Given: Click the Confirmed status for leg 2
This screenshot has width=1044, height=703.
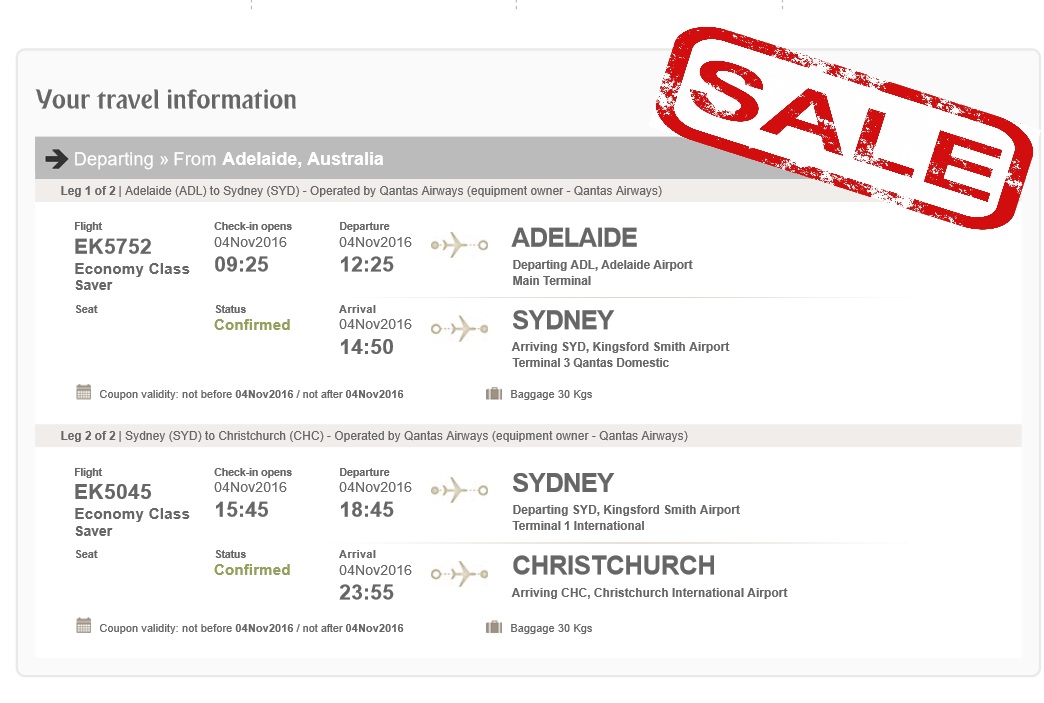Looking at the screenshot, I should (252, 570).
